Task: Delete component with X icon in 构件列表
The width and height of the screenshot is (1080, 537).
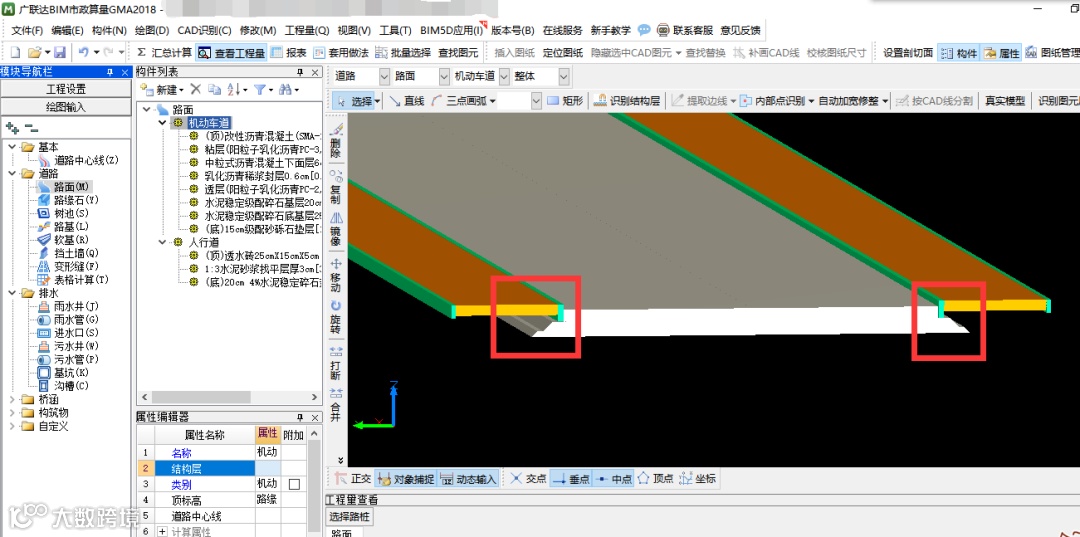Action: (x=196, y=90)
